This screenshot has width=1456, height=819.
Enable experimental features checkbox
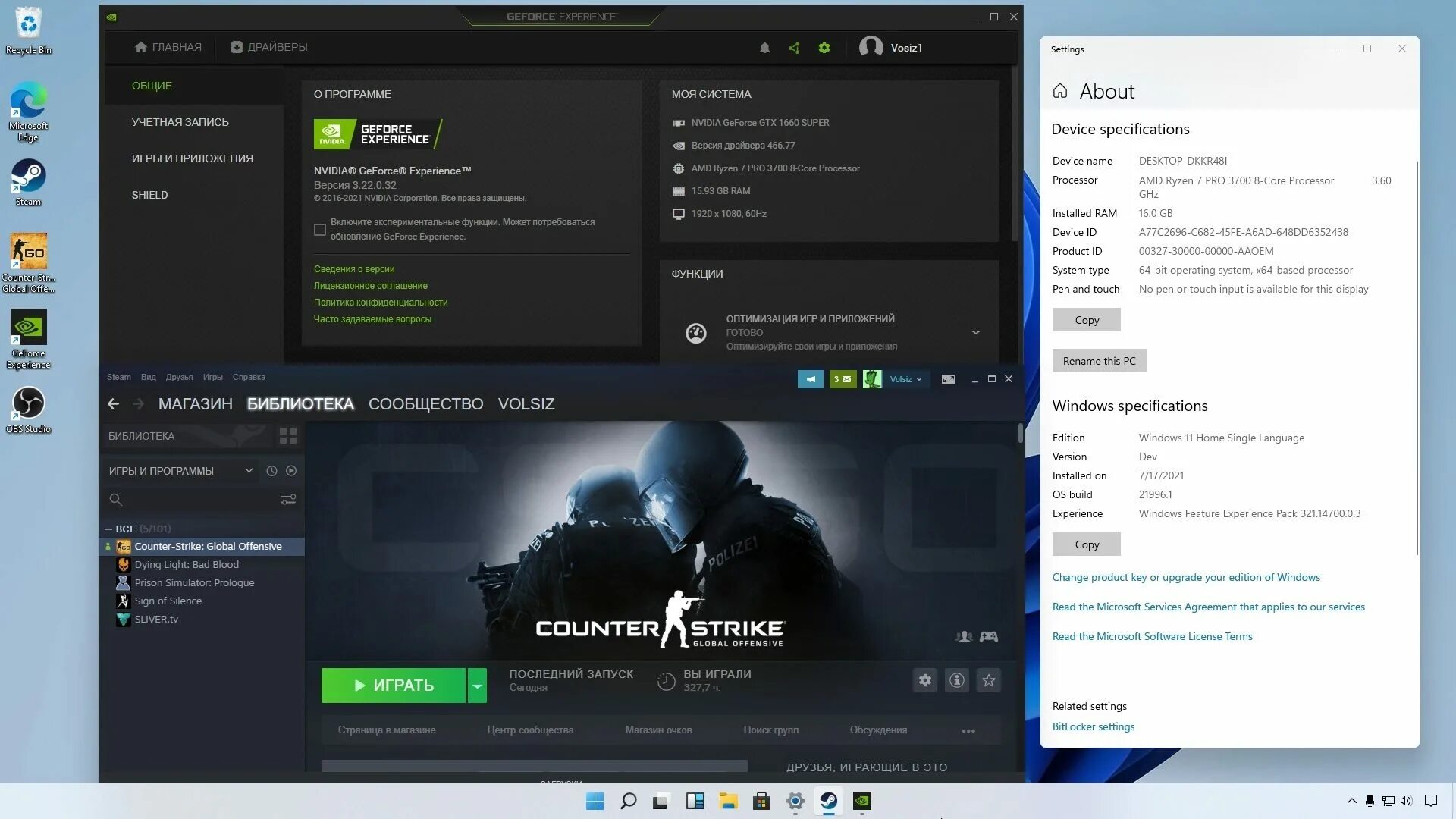coord(320,230)
